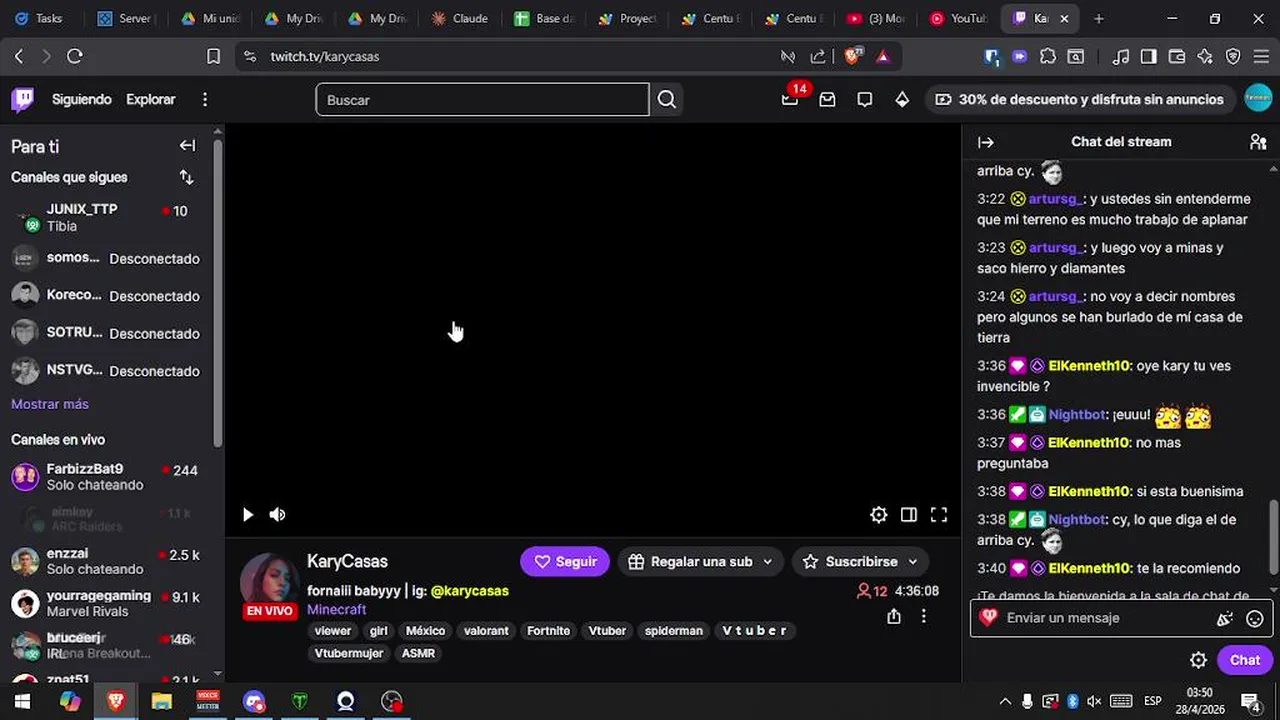The image size is (1280, 720).
Task: Click the address bar URL
Action: (x=325, y=57)
